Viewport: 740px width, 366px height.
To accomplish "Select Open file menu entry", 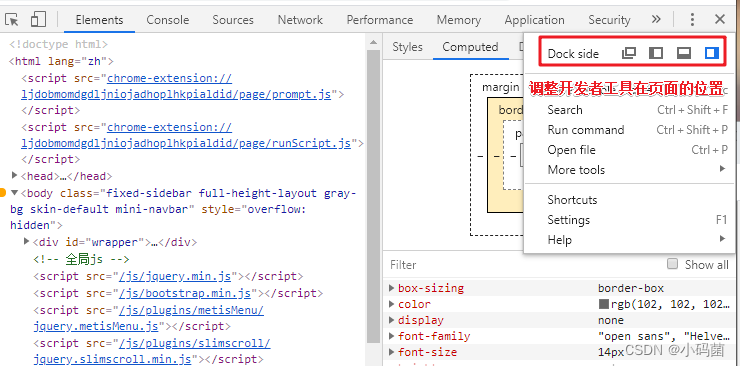I will click(630, 150).
